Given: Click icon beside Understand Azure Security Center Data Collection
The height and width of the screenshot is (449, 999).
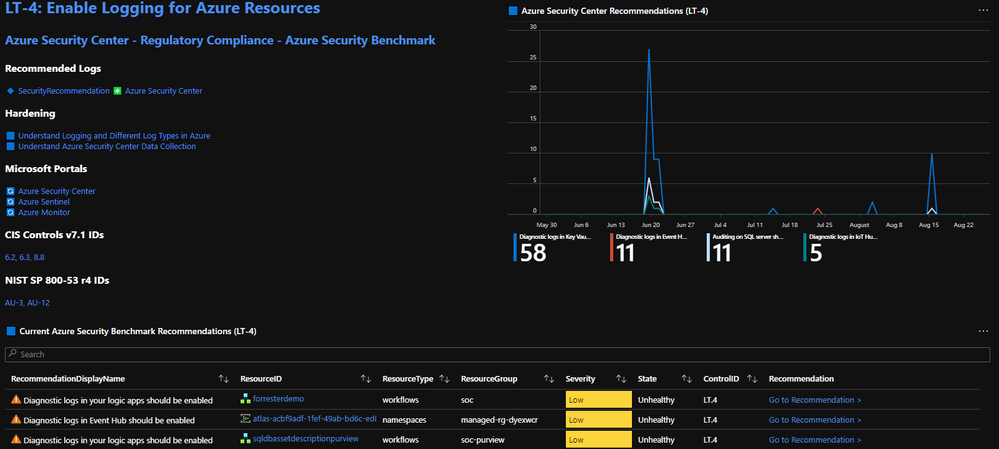Looking at the screenshot, I should coord(10,146).
